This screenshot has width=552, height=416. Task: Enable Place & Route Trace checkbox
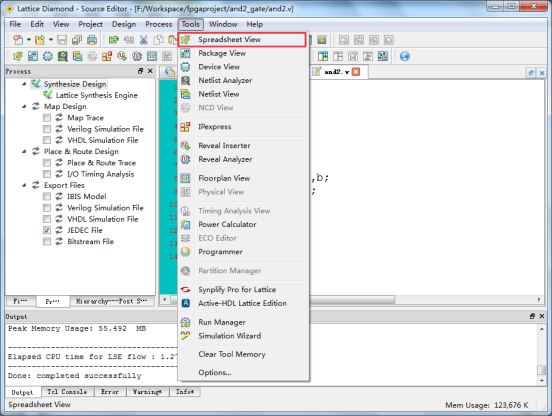(47, 163)
